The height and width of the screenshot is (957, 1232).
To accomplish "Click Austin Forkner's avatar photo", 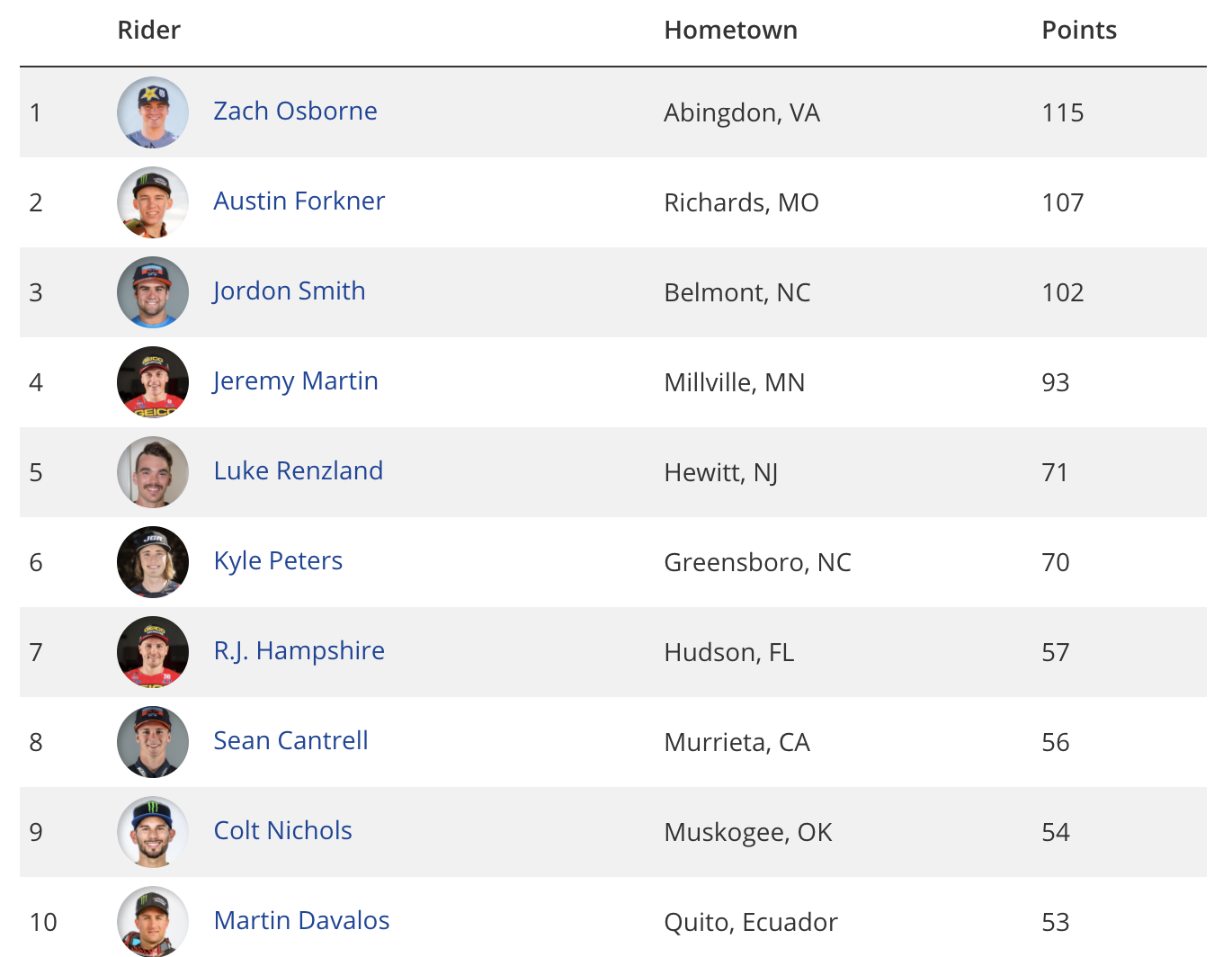I will point(153,202).
